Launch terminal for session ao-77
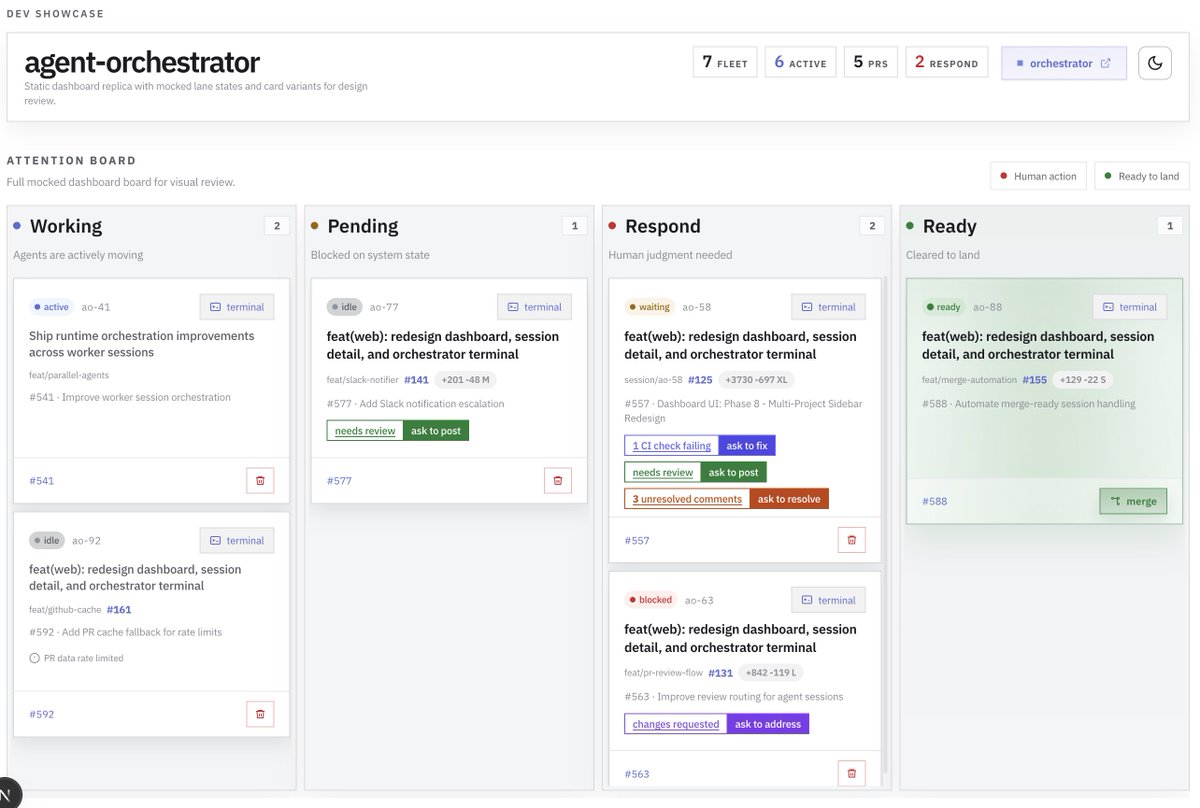The width and height of the screenshot is (1200, 808). [x=535, y=307]
